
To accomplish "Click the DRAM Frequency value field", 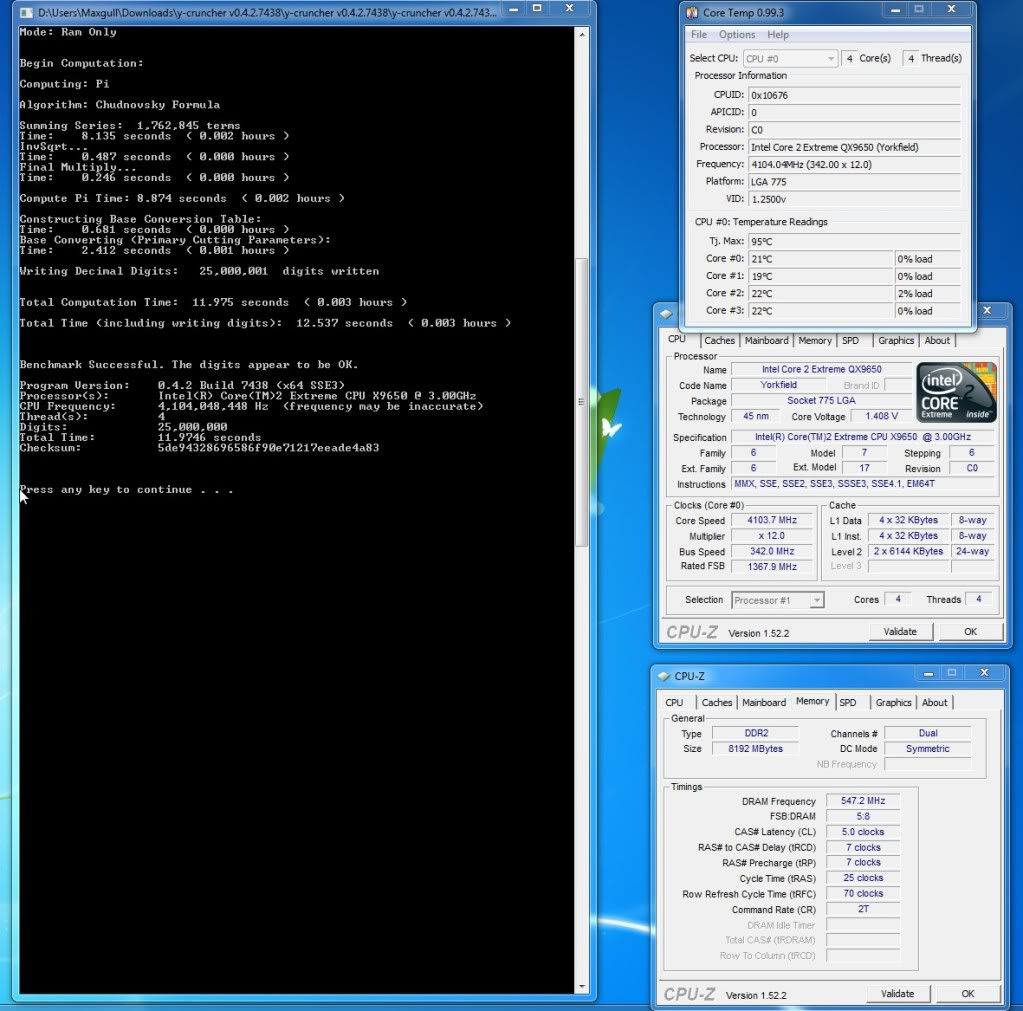I will [862, 801].
